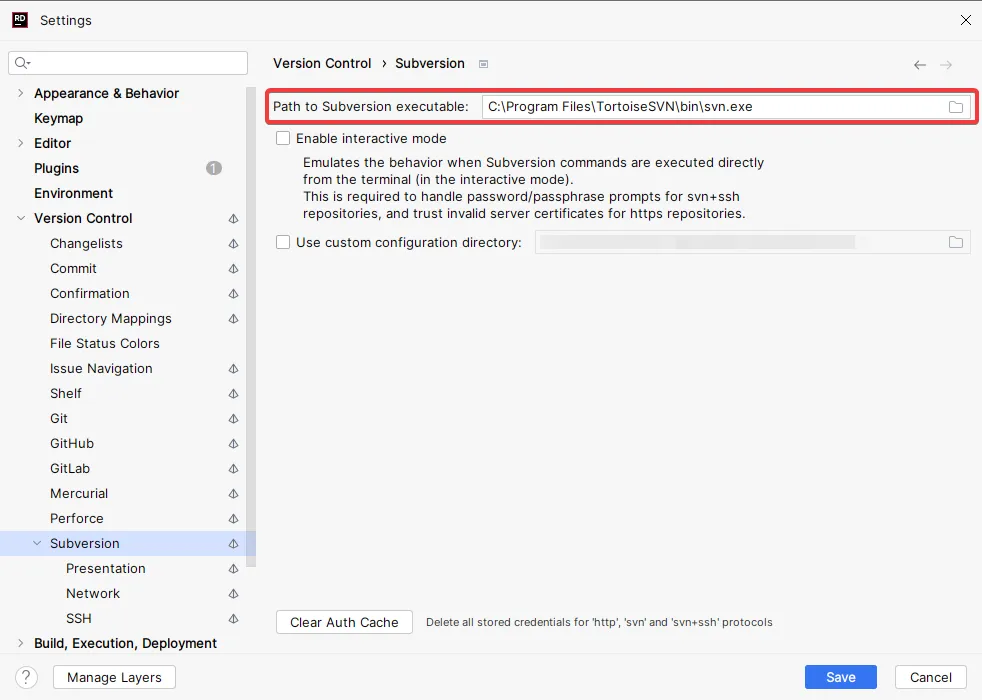The image size is (982, 700).
Task: Expand the Appearance & Behavior section
Action: click(x=20, y=93)
